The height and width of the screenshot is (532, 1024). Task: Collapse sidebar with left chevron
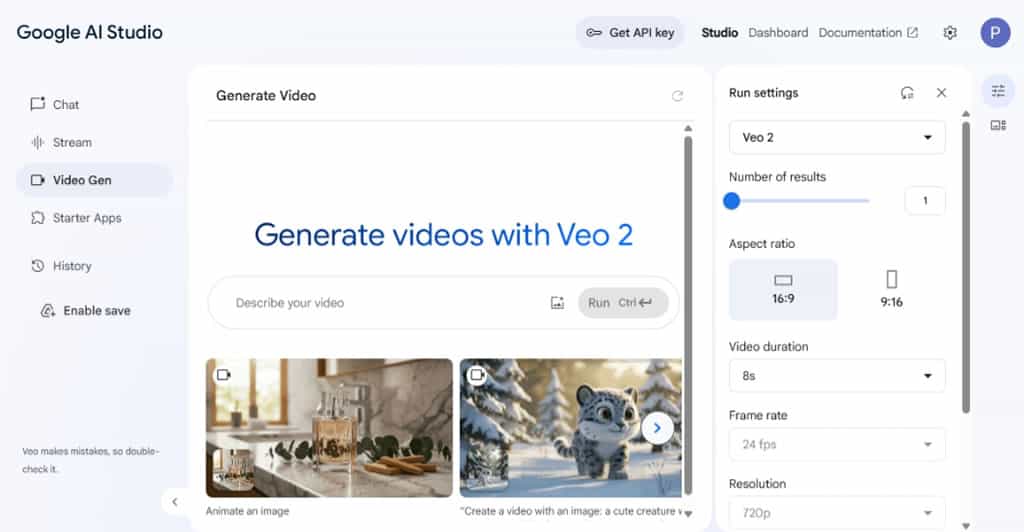pos(174,501)
